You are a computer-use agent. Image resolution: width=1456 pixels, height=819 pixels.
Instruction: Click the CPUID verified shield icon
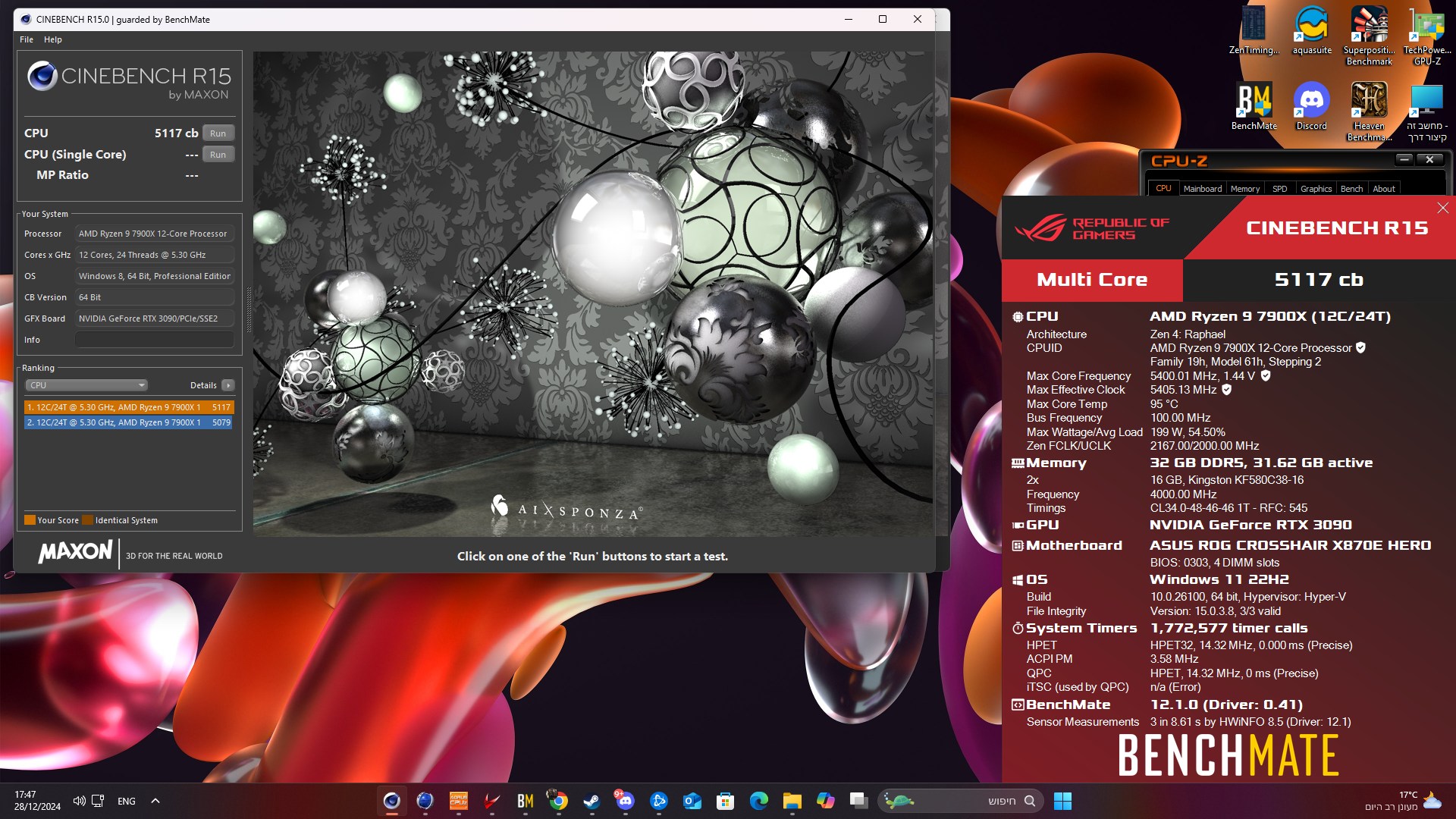1360,348
